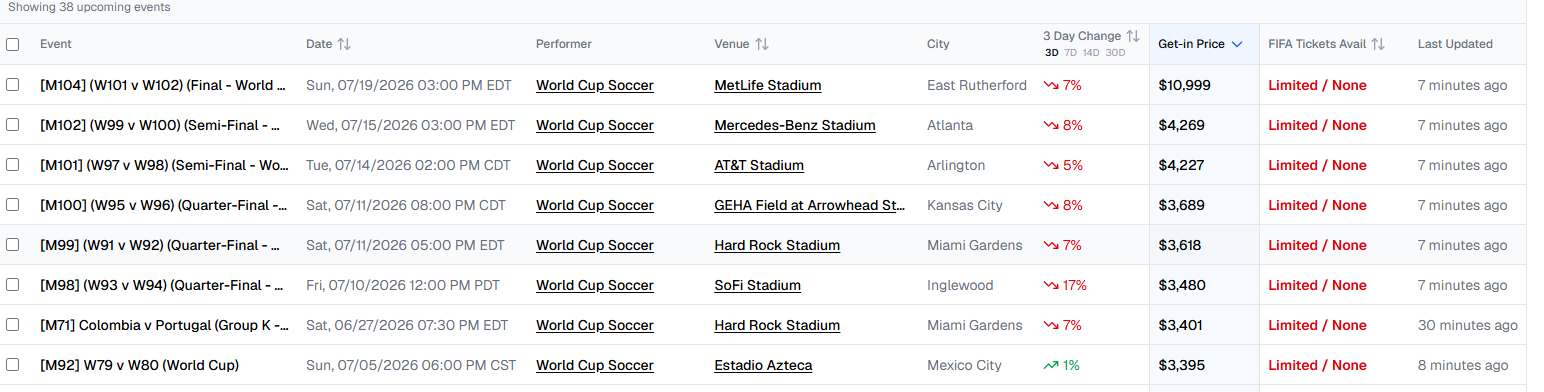1544x392 pixels.
Task: Select the 14D change period
Action: coord(1090,53)
